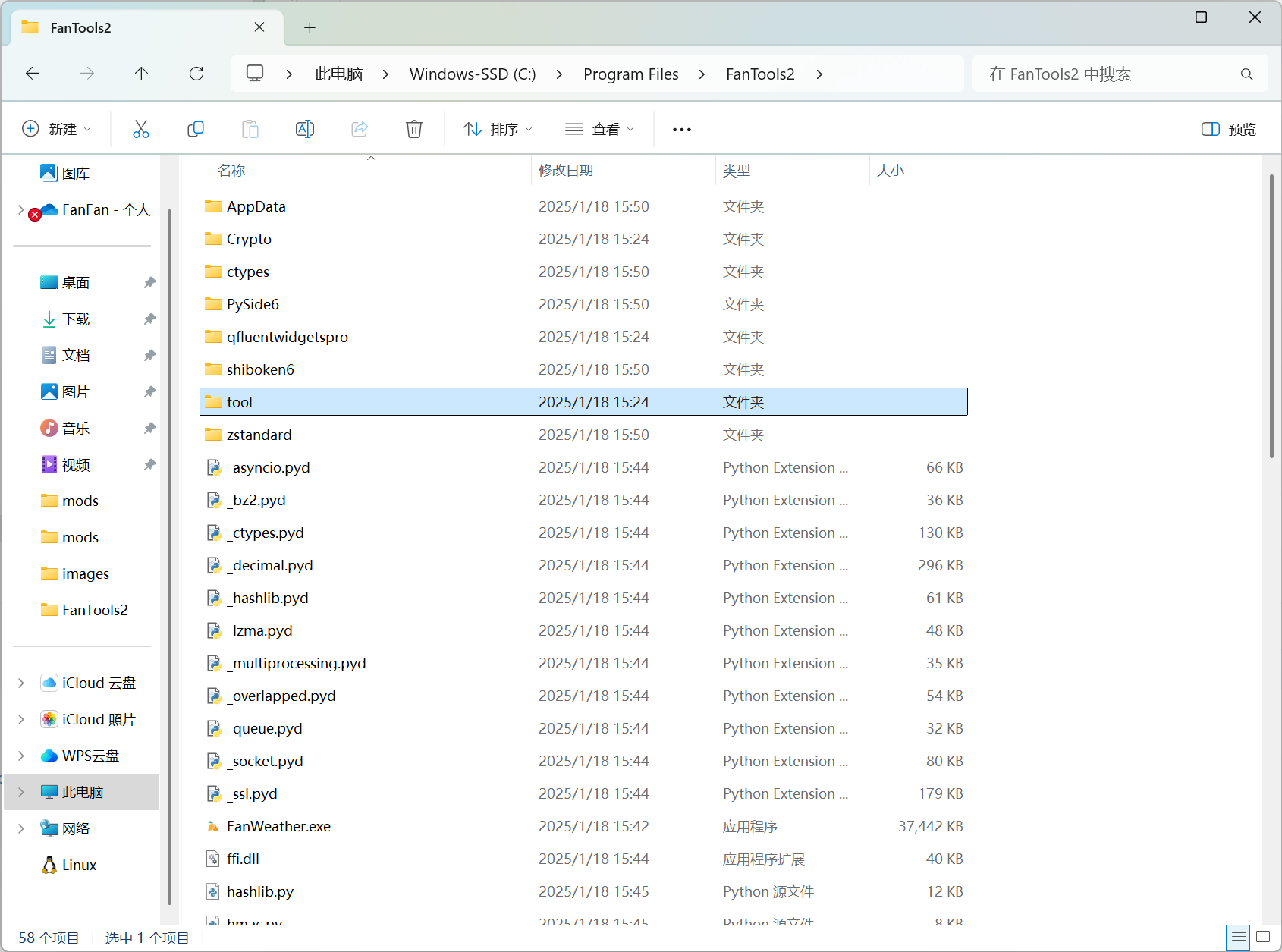
Task: Select the hashlib.py file
Action: pos(583,891)
